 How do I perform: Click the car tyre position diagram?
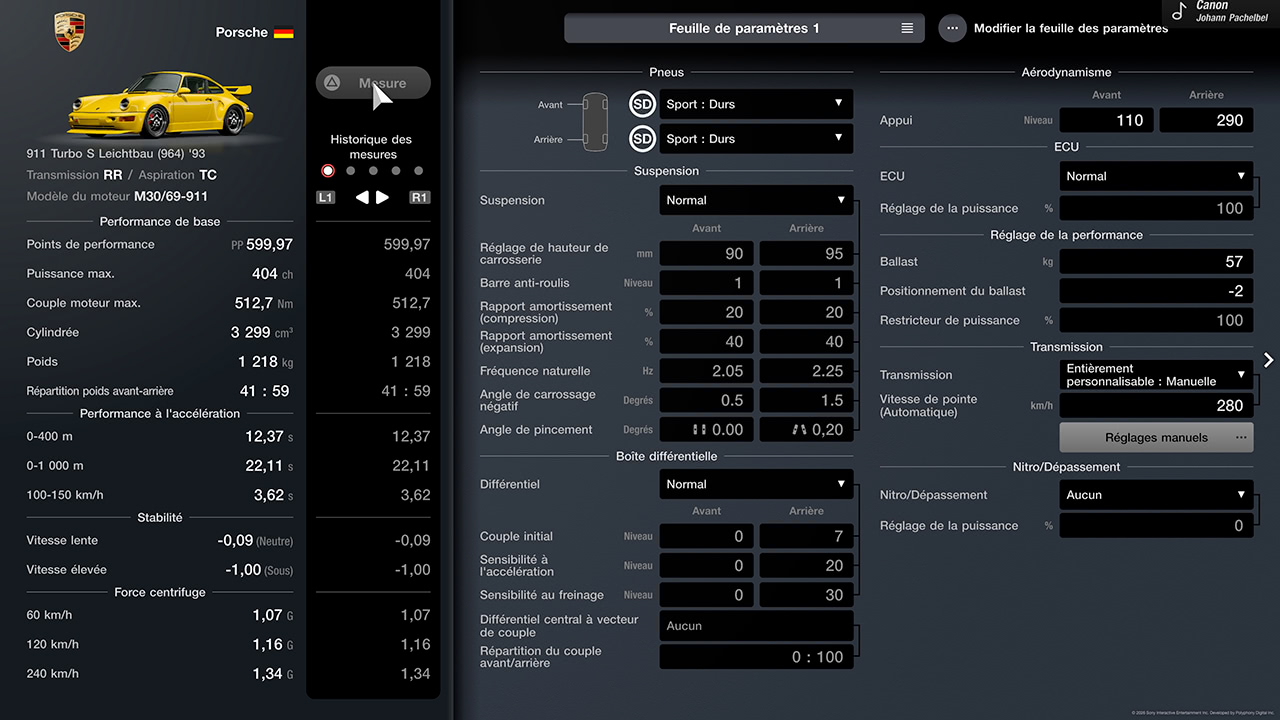tap(595, 121)
